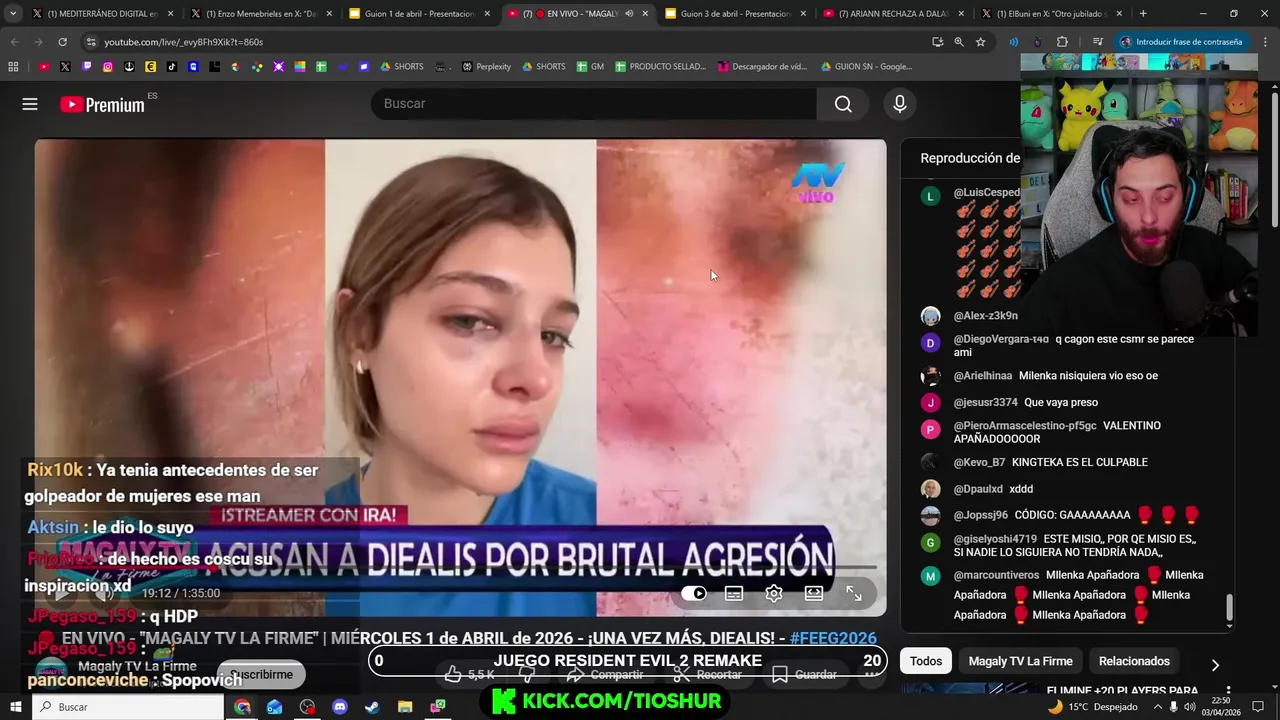Click the search magnifier button

[843, 104]
